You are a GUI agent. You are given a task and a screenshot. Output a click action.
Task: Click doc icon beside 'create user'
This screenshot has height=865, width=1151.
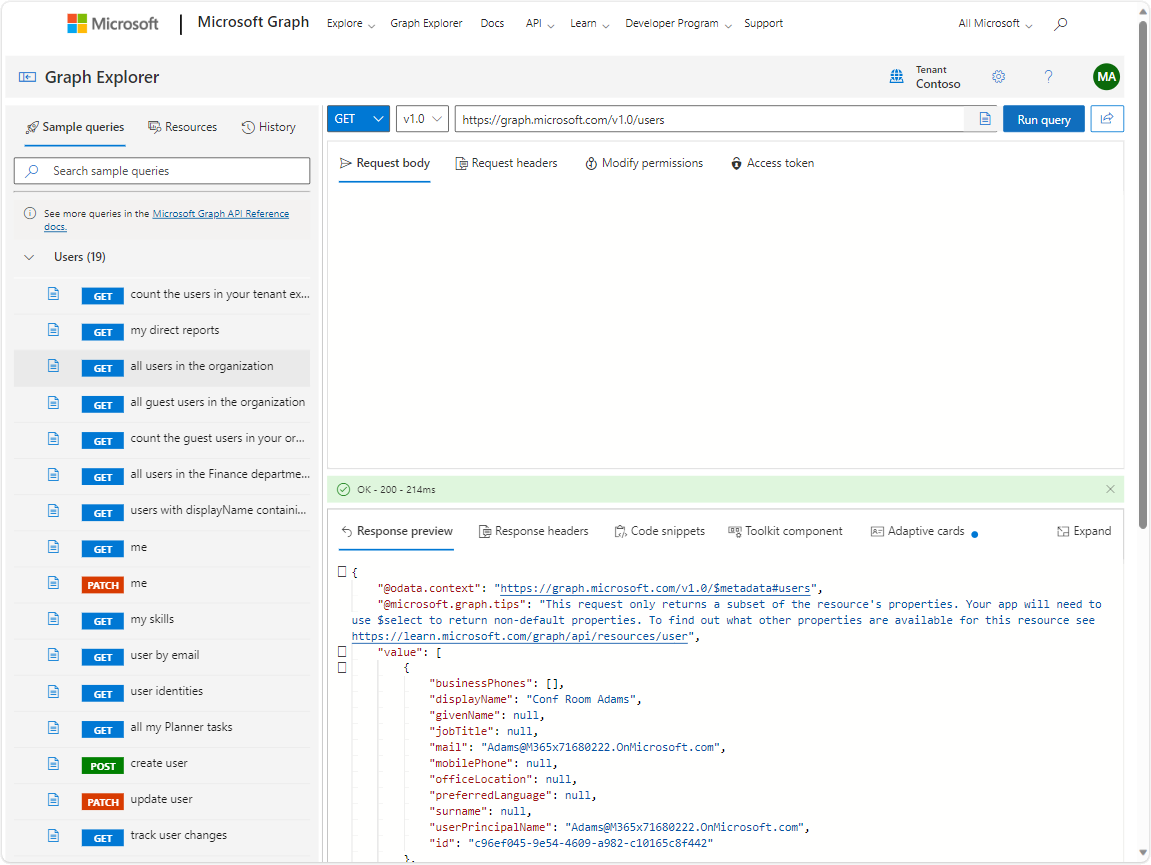coord(54,764)
